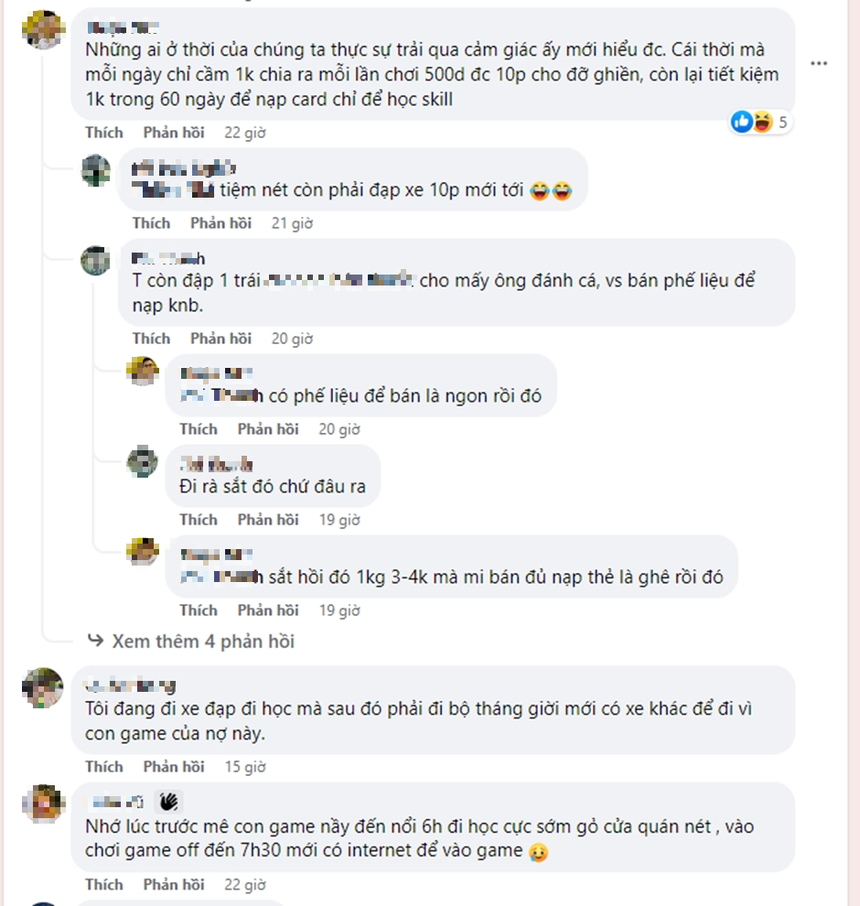860x906 pixels.
Task: Open avatar of "Nhớ lúc trước" commenter
Action: click(x=45, y=802)
